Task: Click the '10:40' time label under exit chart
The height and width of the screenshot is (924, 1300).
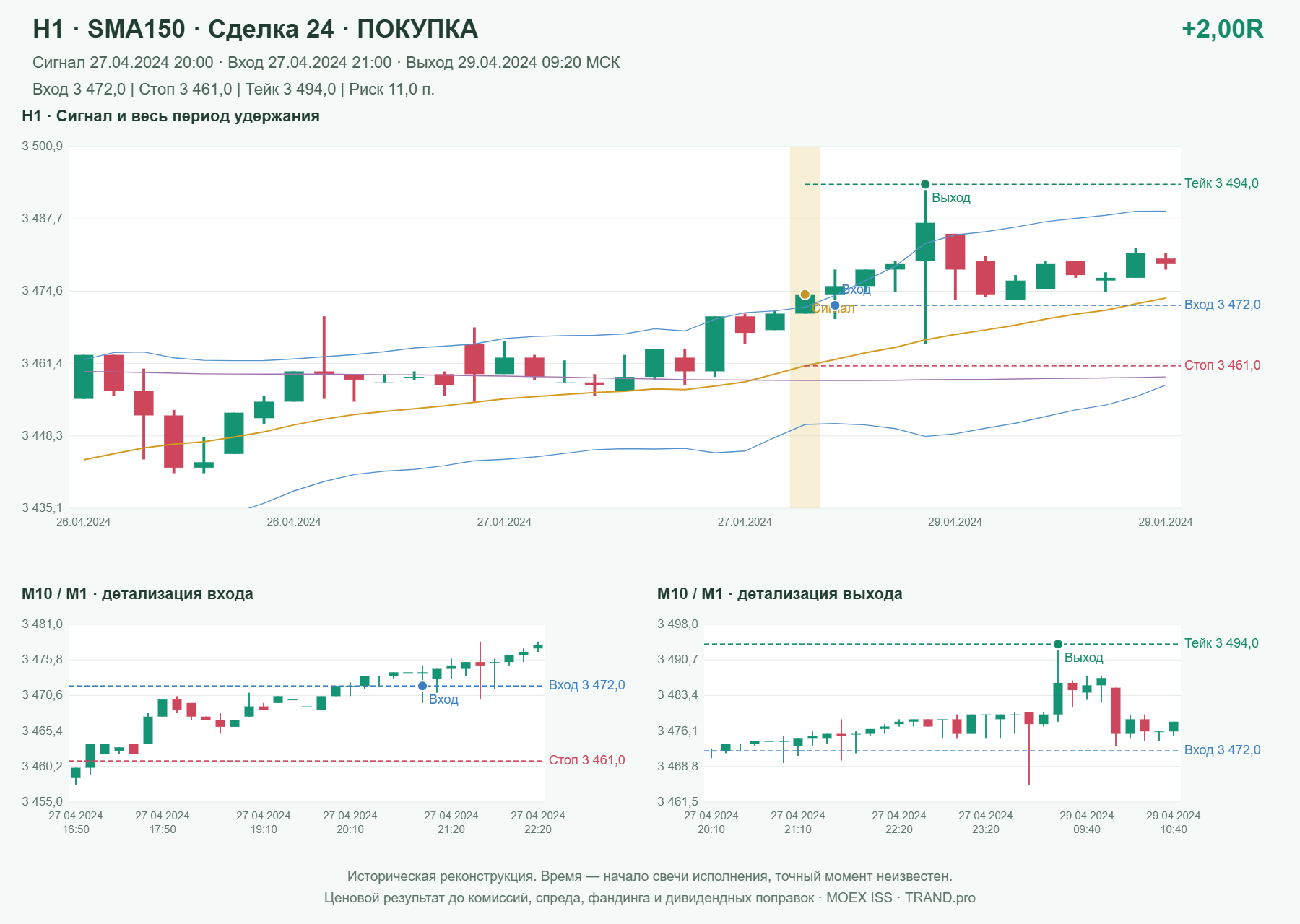Action: [x=1174, y=829]
